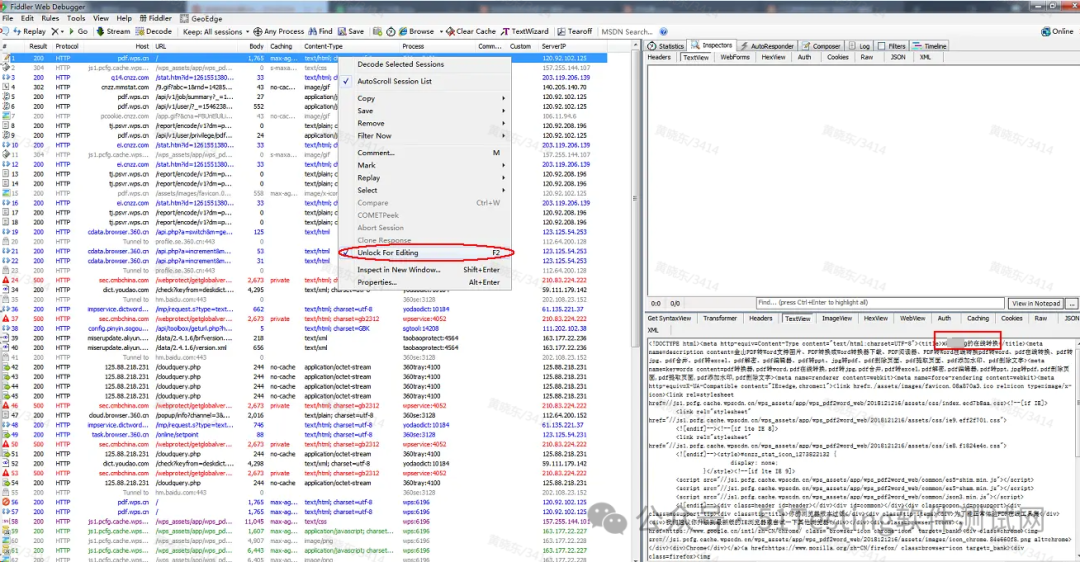Viewport: 1080px width, 562px height.
Task: Click the comment bubble toolbar icon
Action: [x=6, y=32]
